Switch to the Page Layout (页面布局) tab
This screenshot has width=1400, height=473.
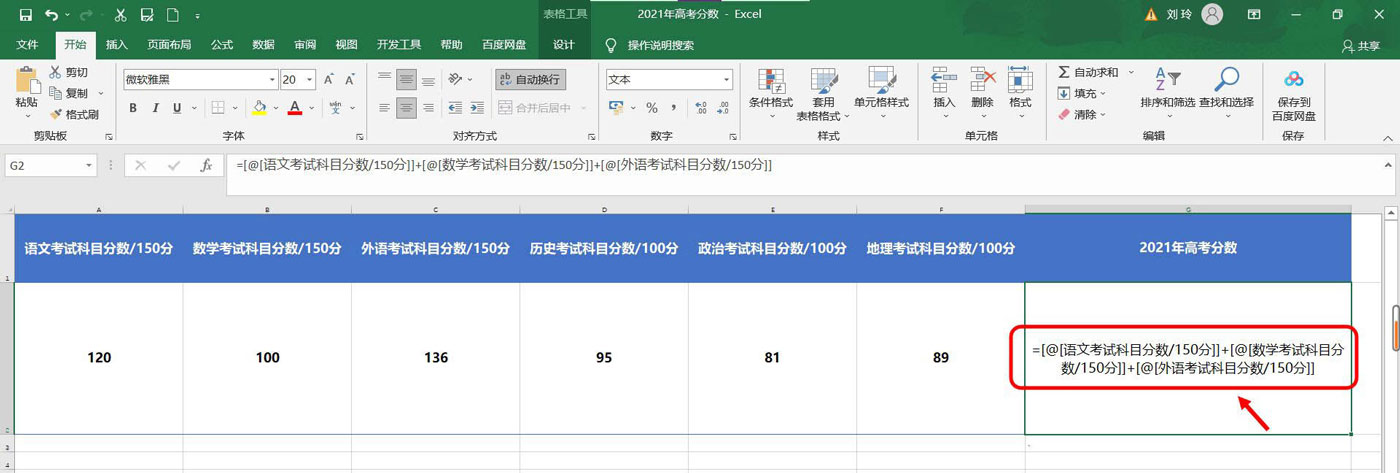pyautogui.click(x=169, y=45)
